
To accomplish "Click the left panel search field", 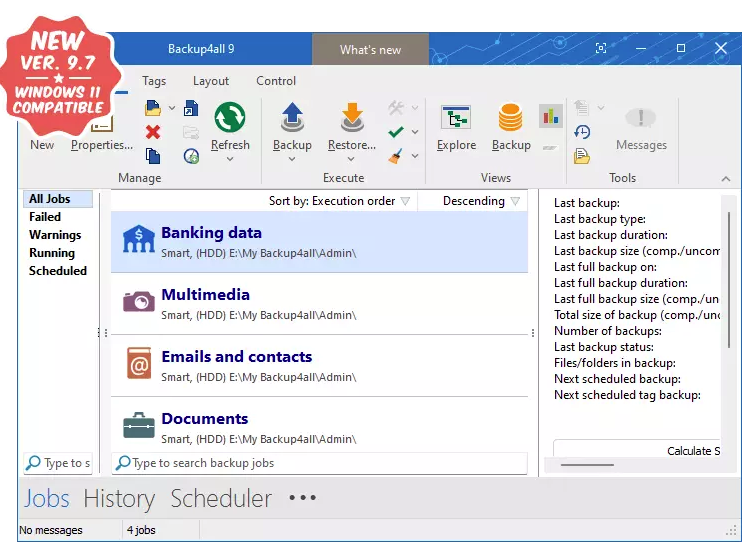I will (x=58, y=463).
